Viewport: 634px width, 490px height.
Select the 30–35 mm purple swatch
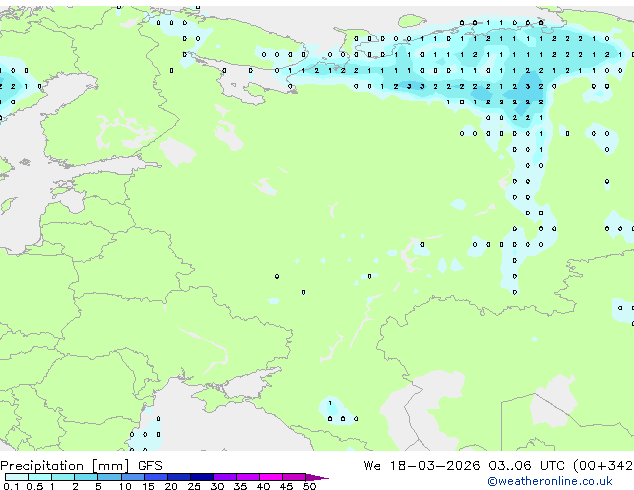pyautogui.click(x=225, y=477)
